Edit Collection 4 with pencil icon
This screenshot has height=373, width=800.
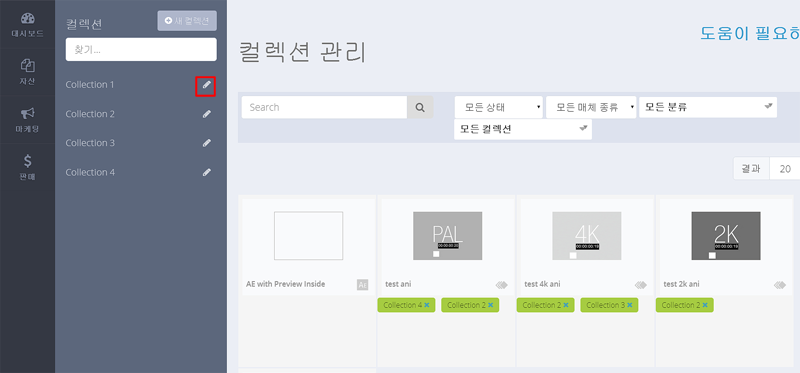206,172
